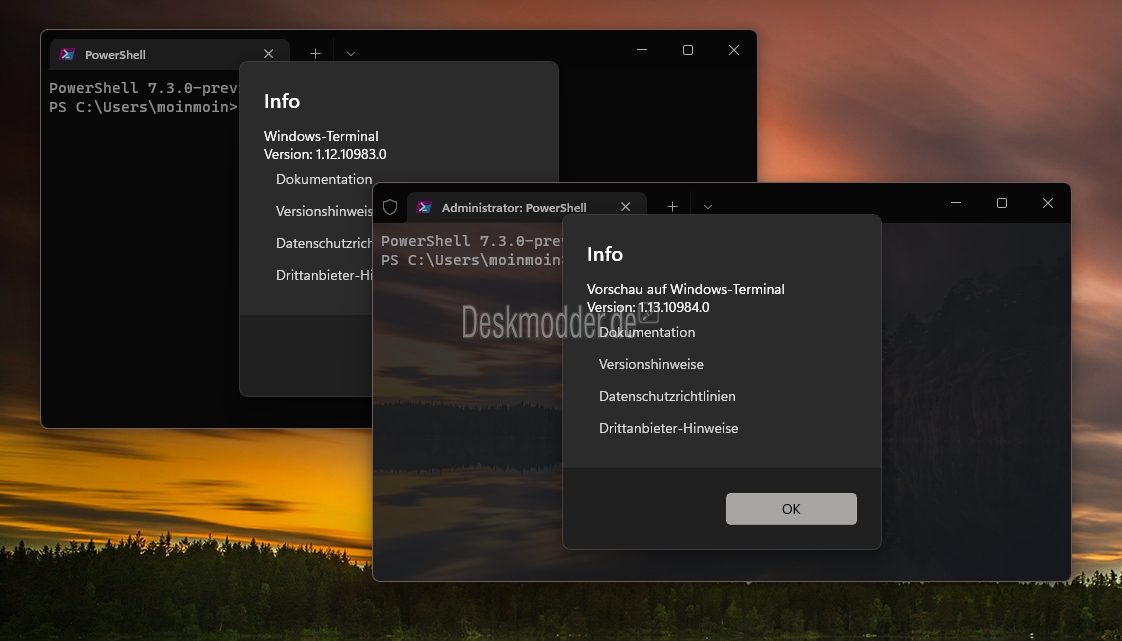The height and width of the screenshot is (641, 1122).
Task: Click the 'PowerShell 7.3.0-prev' line in the back window
Action: [143, 88]
